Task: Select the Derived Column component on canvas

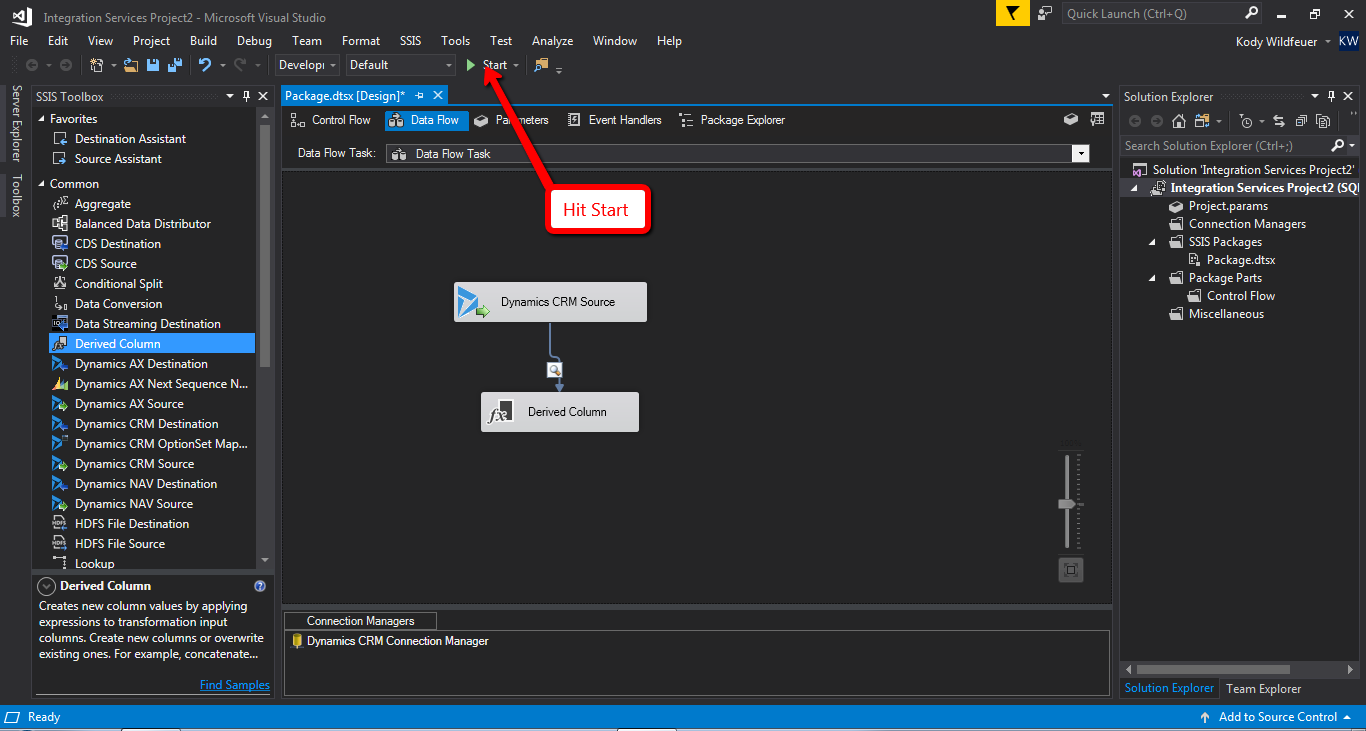Action: coord(560,412)
